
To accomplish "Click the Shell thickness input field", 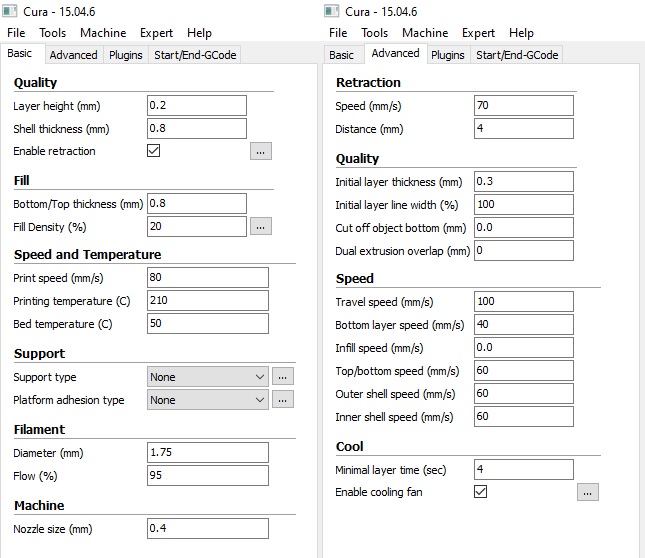I will coord(197,129).
